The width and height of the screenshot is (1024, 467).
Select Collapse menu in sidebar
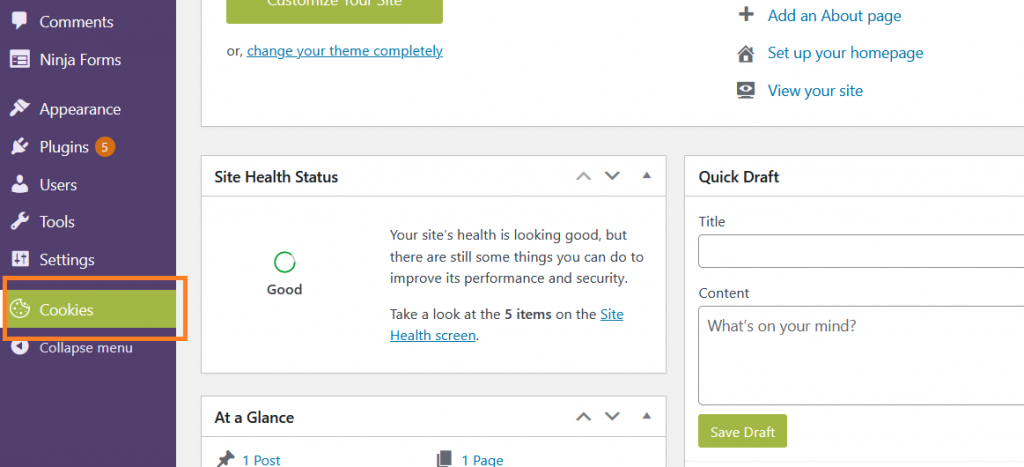click(72, 347)
